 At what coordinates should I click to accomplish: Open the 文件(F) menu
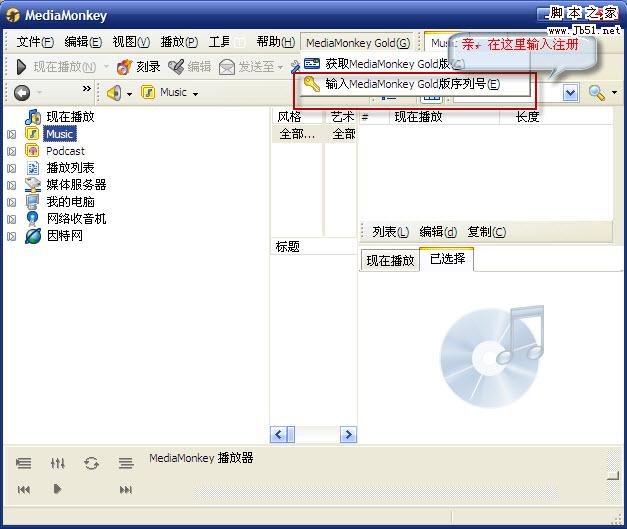[x=35, y=42]
